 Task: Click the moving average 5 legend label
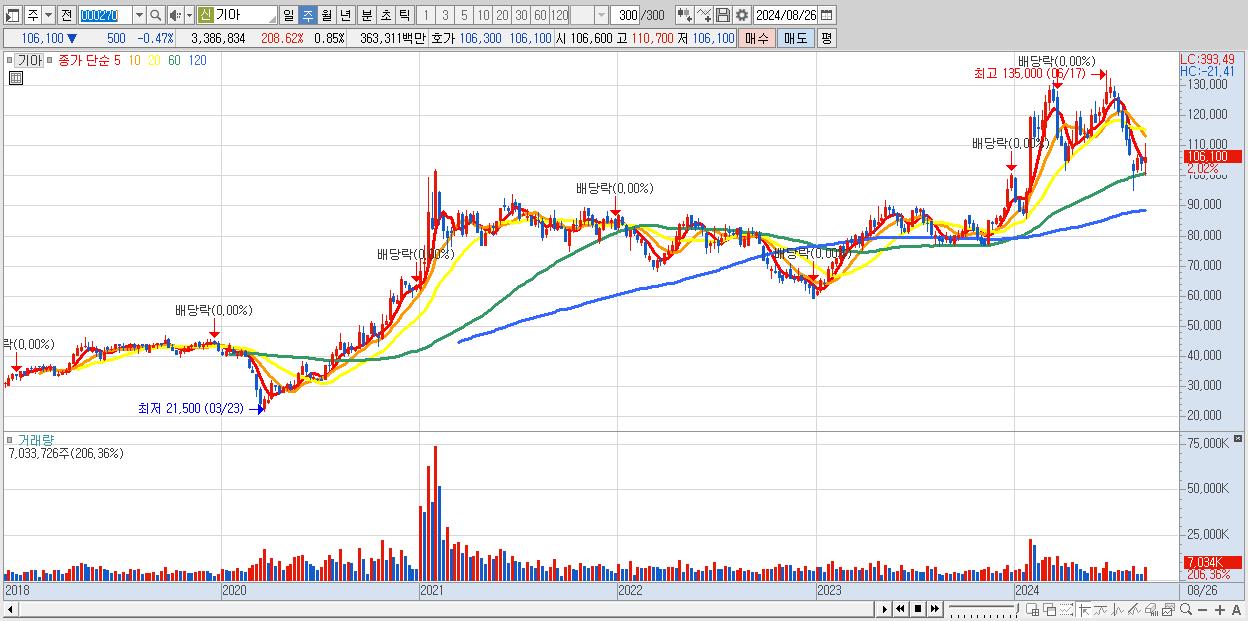point(117,60)
